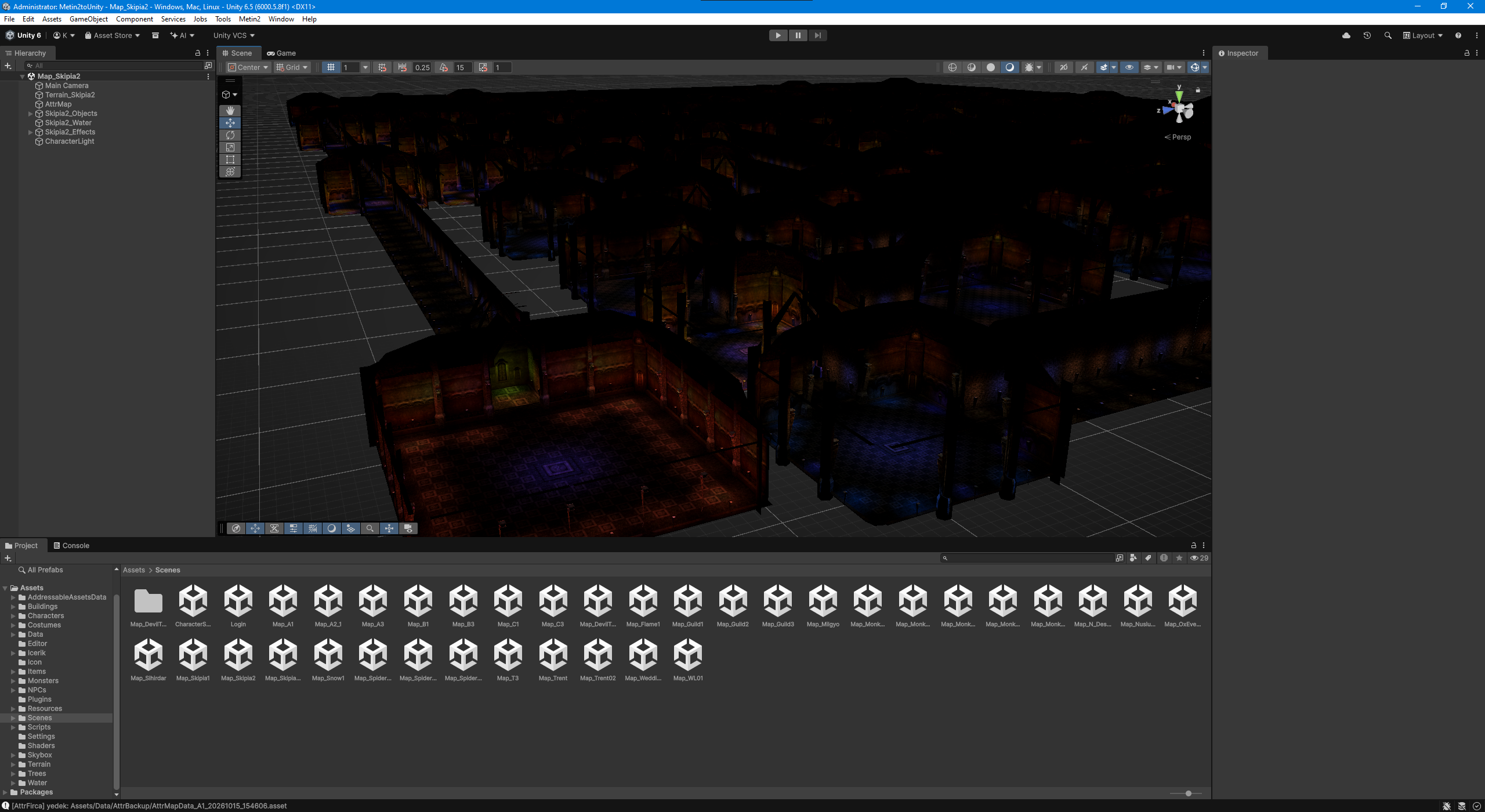Viewport: 1485px width, 812px height.
Task: Select the Map_DevilT... folder thumbnail
Action: click(x=148, y=606)
